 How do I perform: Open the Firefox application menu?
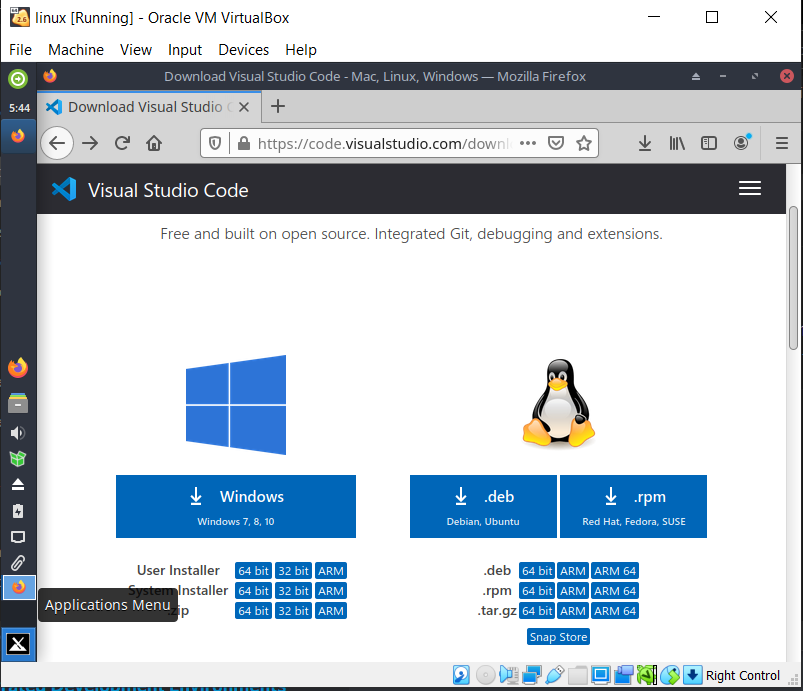[x=782, y=143]
